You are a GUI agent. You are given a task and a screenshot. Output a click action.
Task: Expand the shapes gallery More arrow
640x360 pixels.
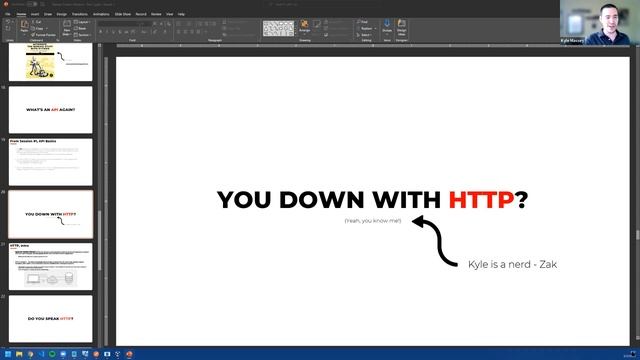click(x=296, y=34)
